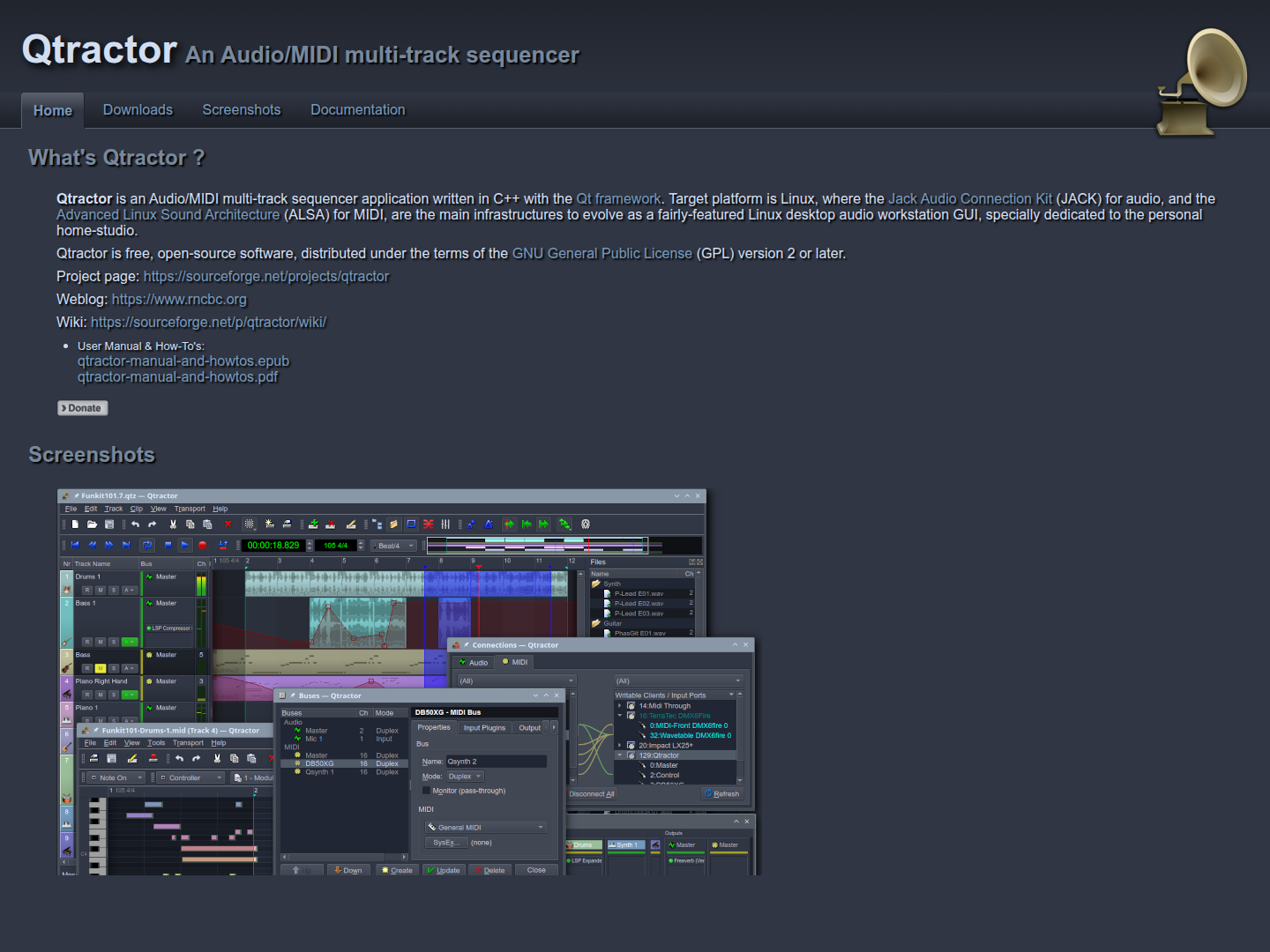Click the "Screenshots" section heading
This screenshot has height=952, width=1270.
click(x=92, y=455)
